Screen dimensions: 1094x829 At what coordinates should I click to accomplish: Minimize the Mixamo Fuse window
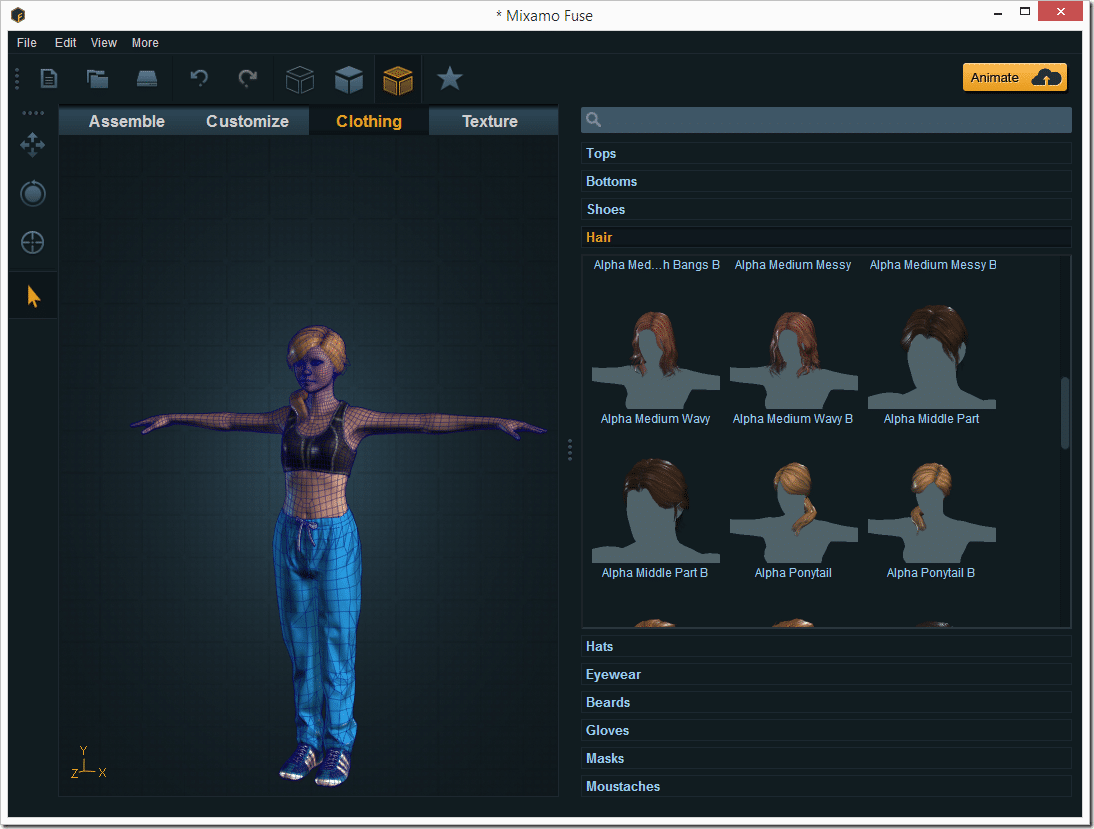click(998, 13)
